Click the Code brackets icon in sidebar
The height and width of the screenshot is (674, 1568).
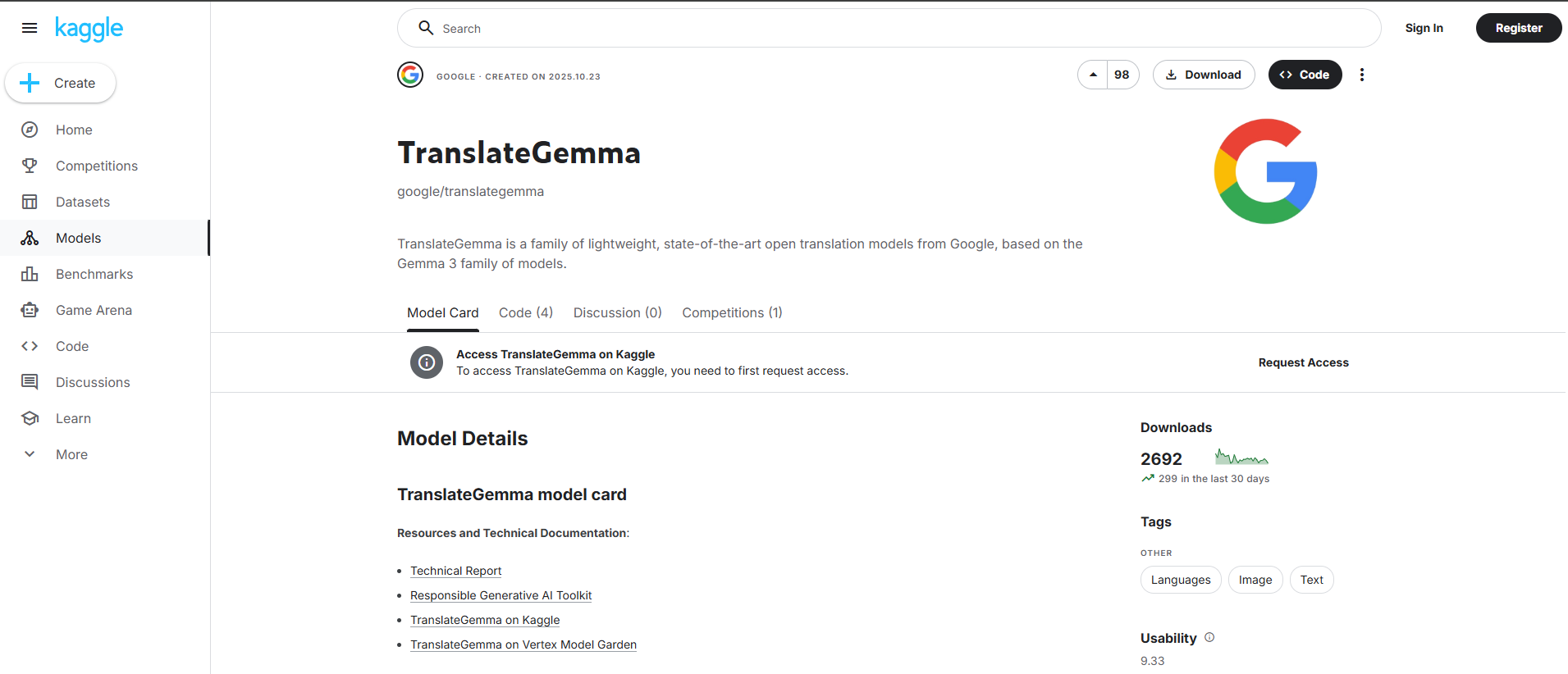point(30,346)
